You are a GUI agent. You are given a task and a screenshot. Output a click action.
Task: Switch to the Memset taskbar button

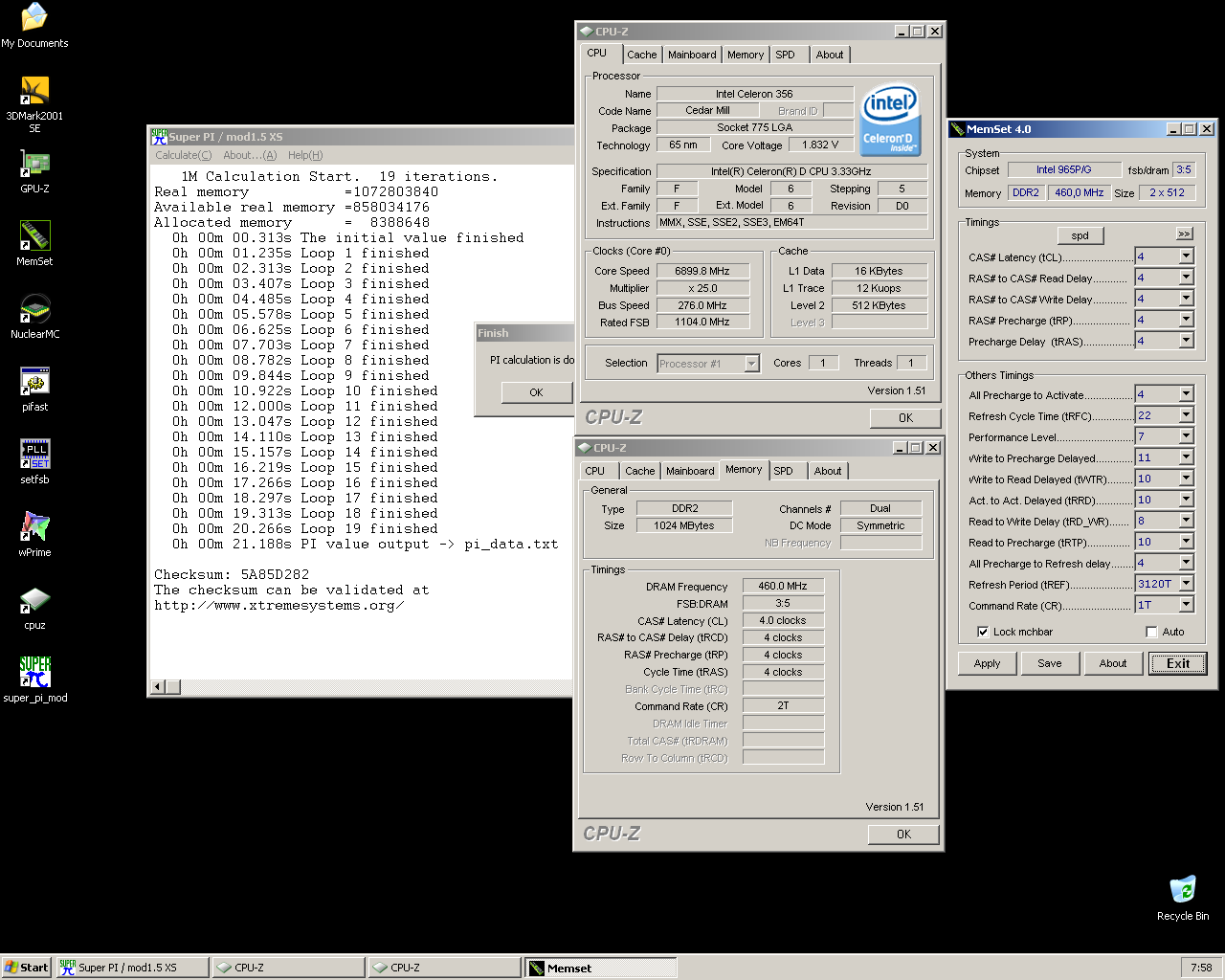[x=600, y=968]
